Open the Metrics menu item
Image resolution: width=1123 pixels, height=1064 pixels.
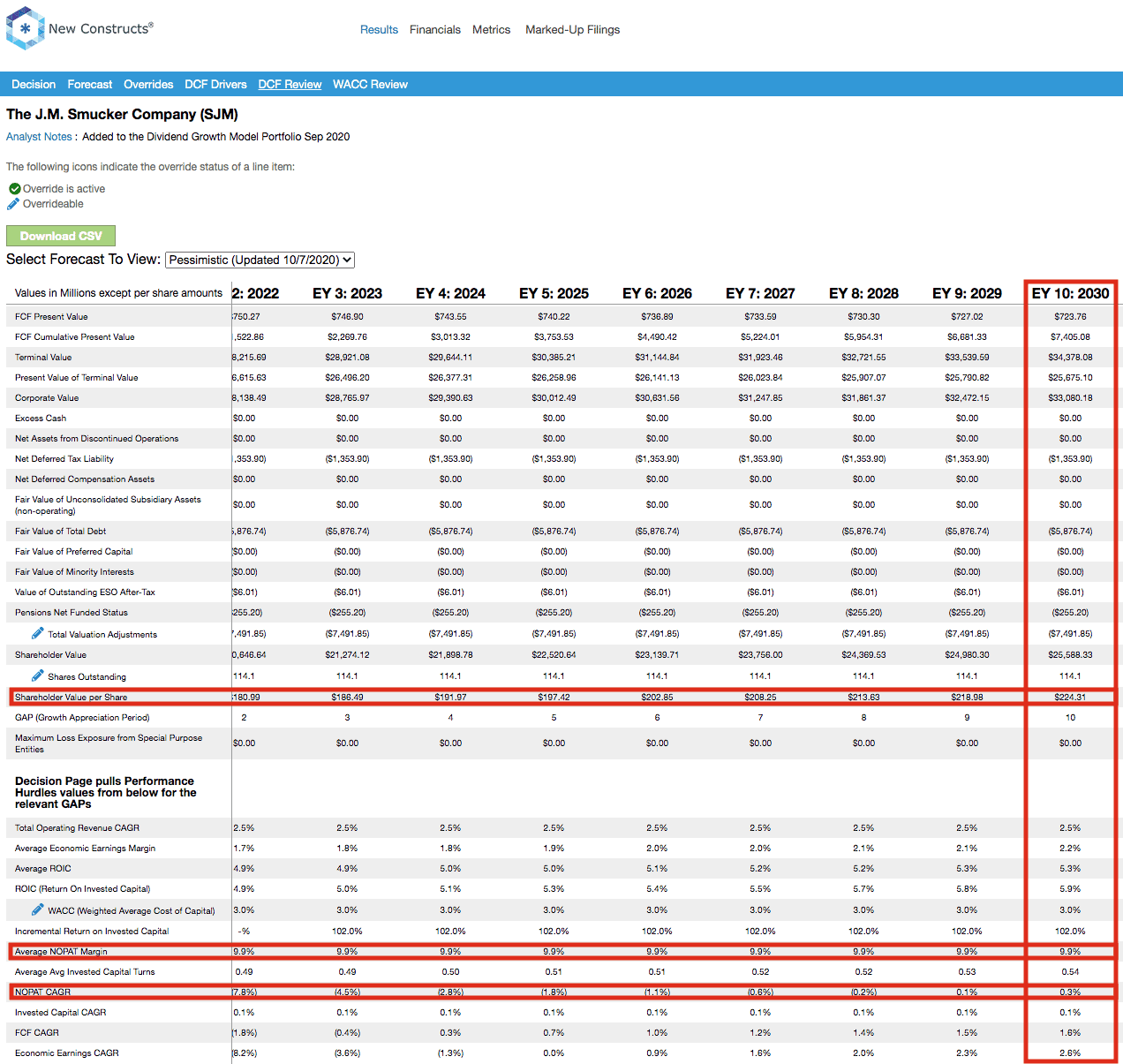coord(491,29)
